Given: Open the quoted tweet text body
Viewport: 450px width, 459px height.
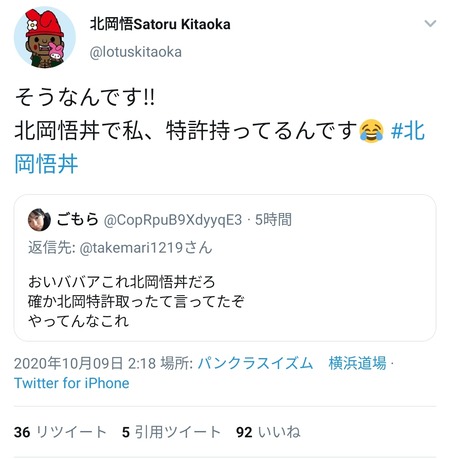Looking at the screenshot, I should click(x=136, y=301).
